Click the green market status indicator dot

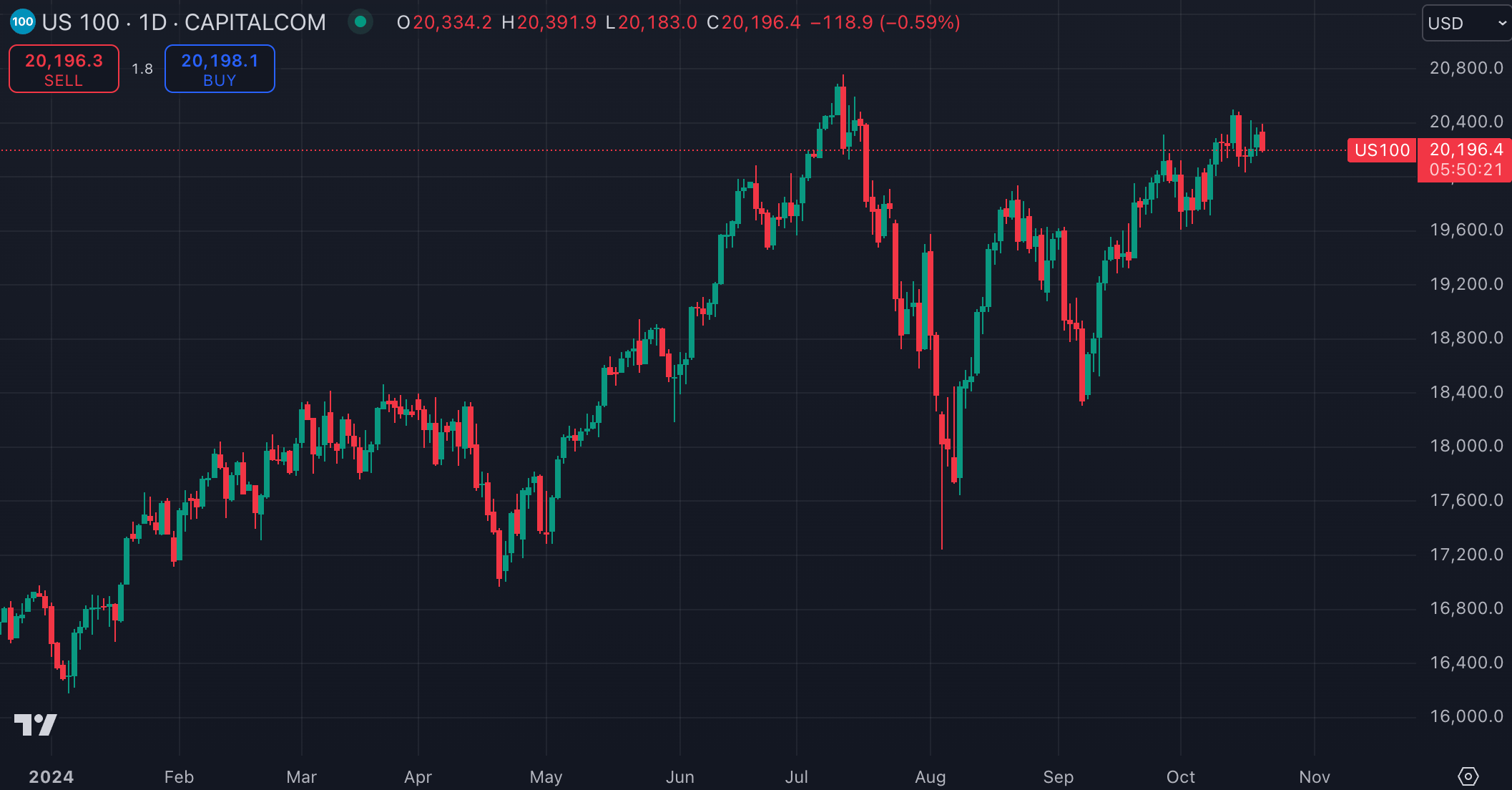360,22
